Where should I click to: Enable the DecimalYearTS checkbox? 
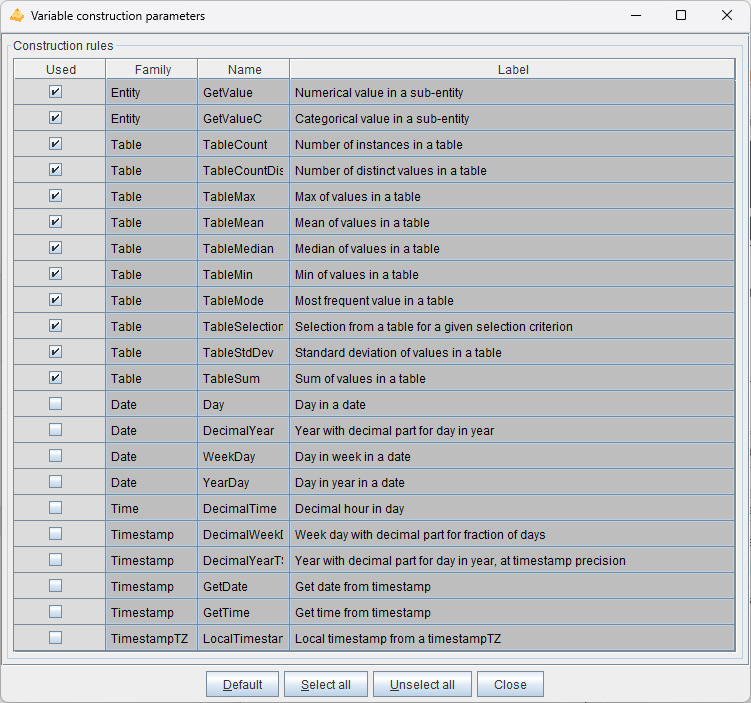click(x=56, y=559)
